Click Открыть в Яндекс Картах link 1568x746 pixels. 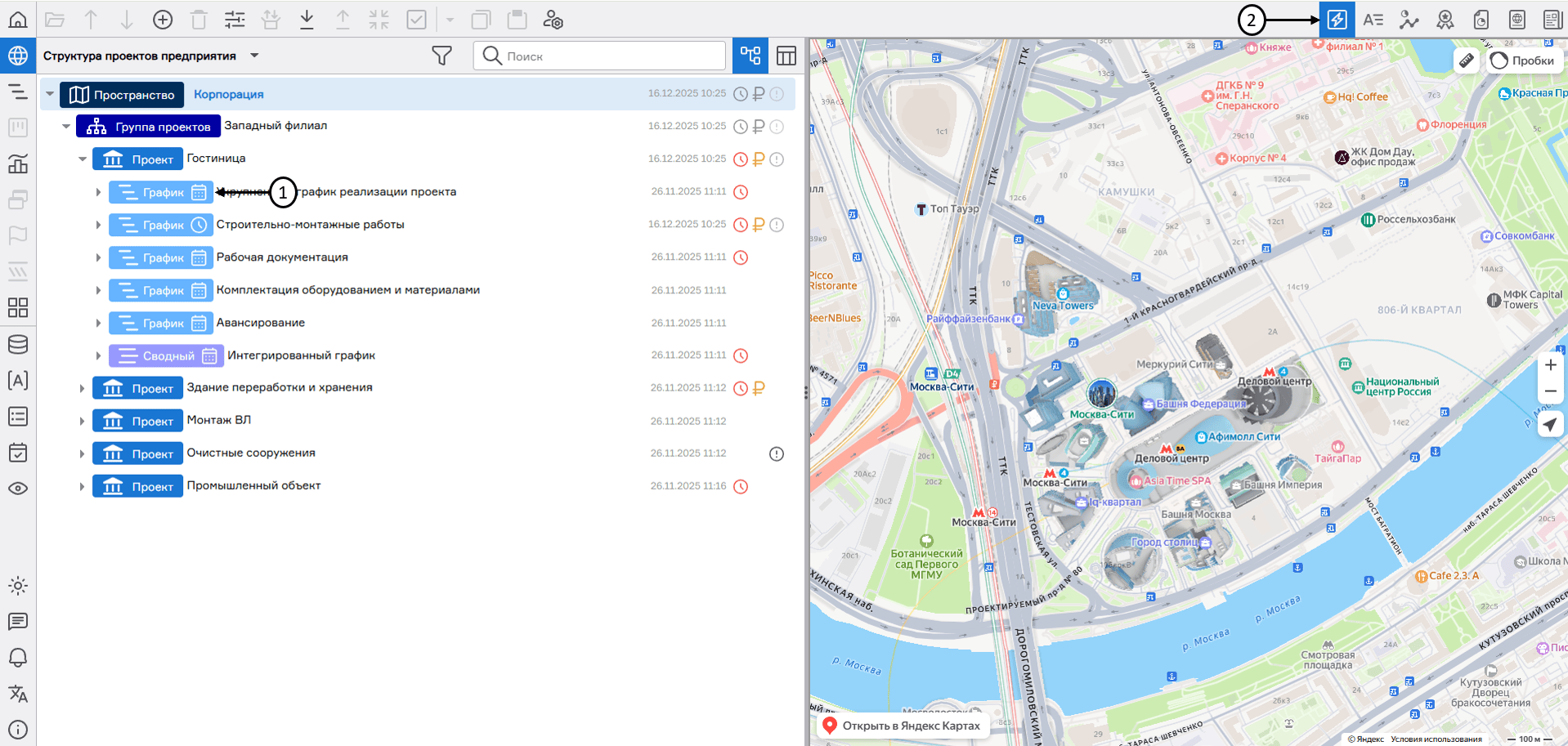tap(903, 726)
